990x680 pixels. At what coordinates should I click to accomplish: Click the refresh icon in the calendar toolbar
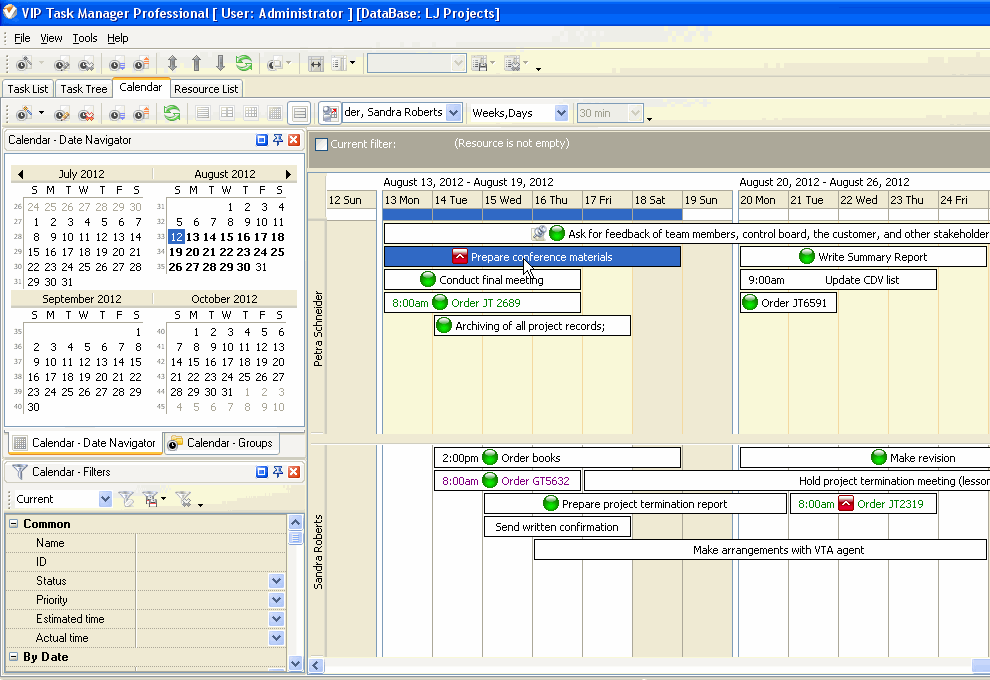point(172,113)
